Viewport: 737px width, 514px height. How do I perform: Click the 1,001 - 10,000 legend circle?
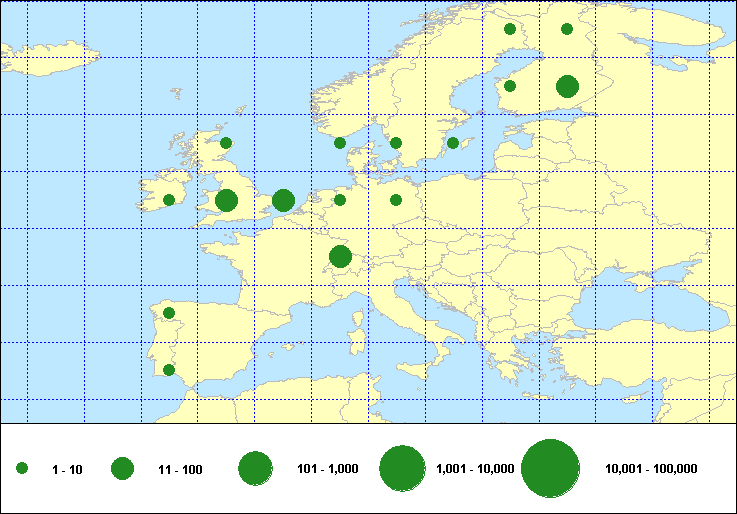point(403,468)
